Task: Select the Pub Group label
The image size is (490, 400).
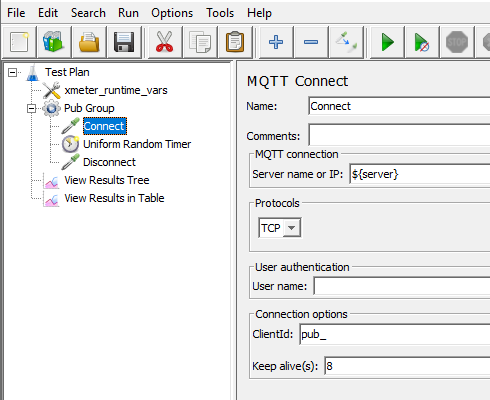Action: tap(89, 108)
